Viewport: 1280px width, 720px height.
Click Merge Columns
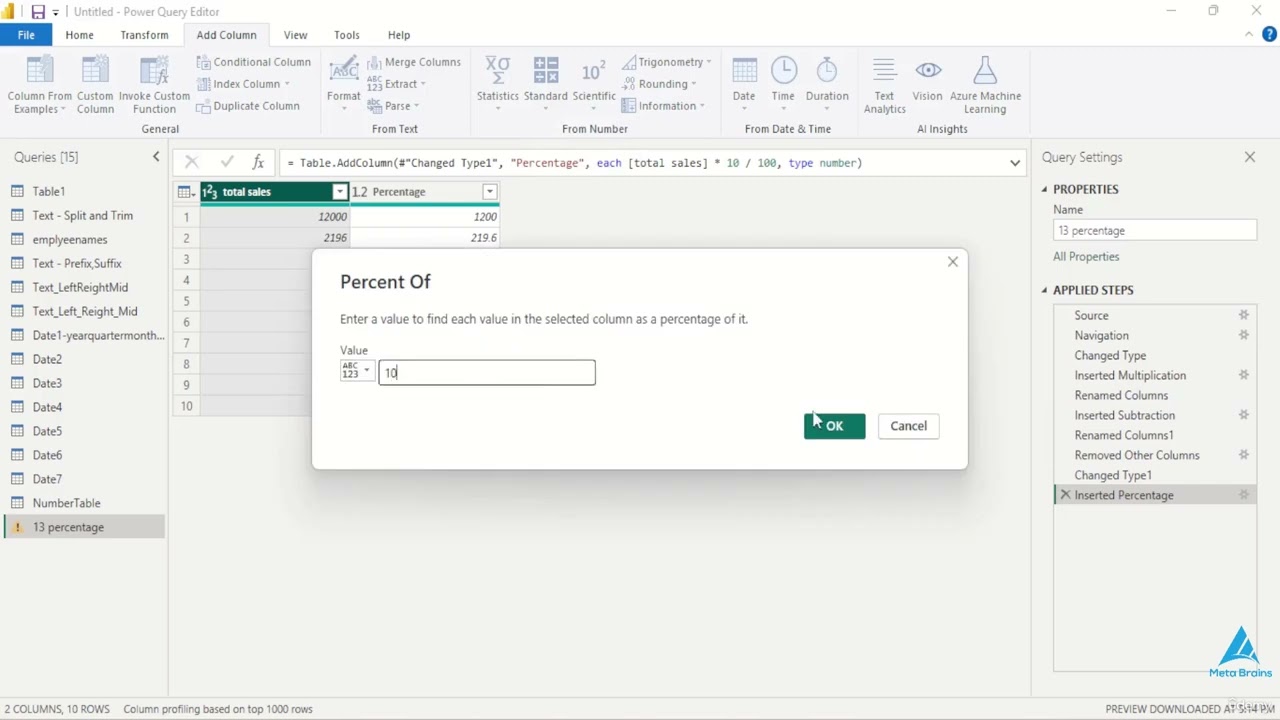tap(413, 62)
